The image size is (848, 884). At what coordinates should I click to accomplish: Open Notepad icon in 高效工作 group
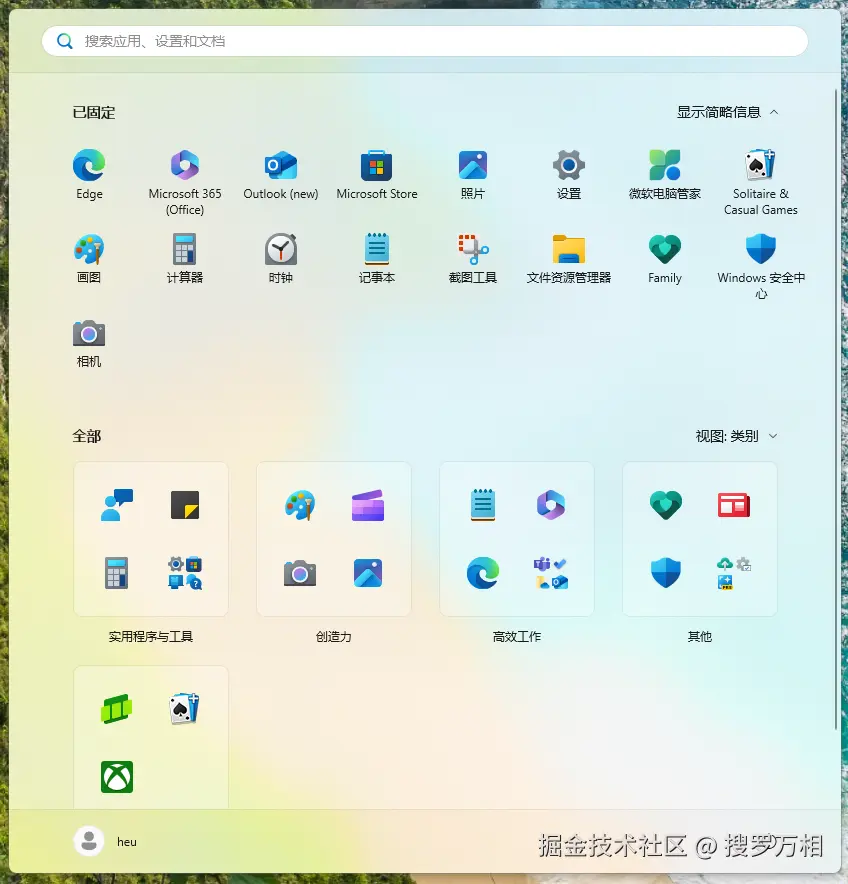(x=483, y=505)
